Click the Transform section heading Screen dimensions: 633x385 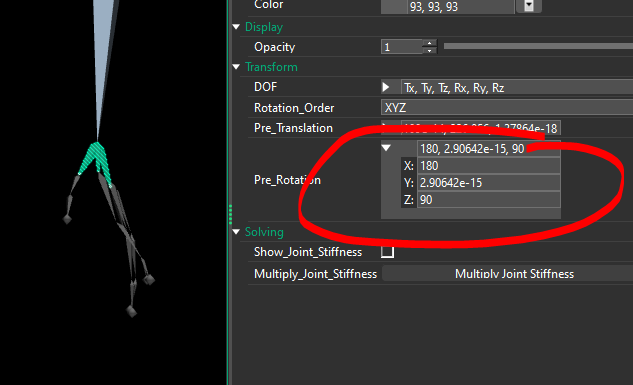coord(271,67)
